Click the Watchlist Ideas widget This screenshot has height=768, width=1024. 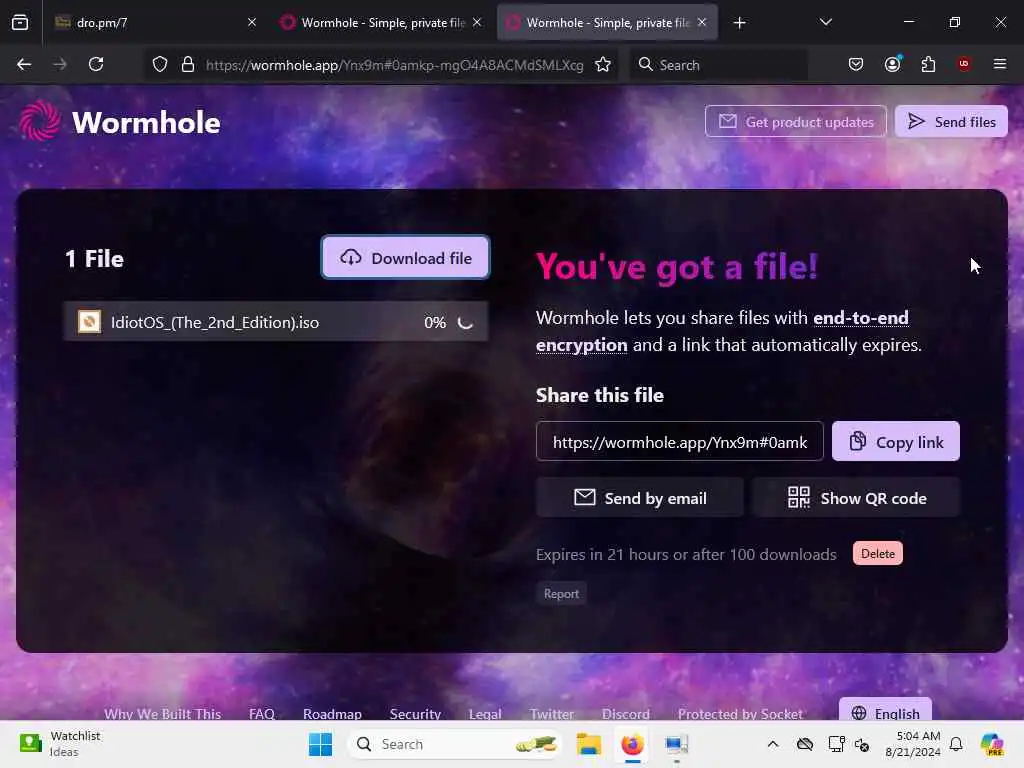tap(60, 743)
